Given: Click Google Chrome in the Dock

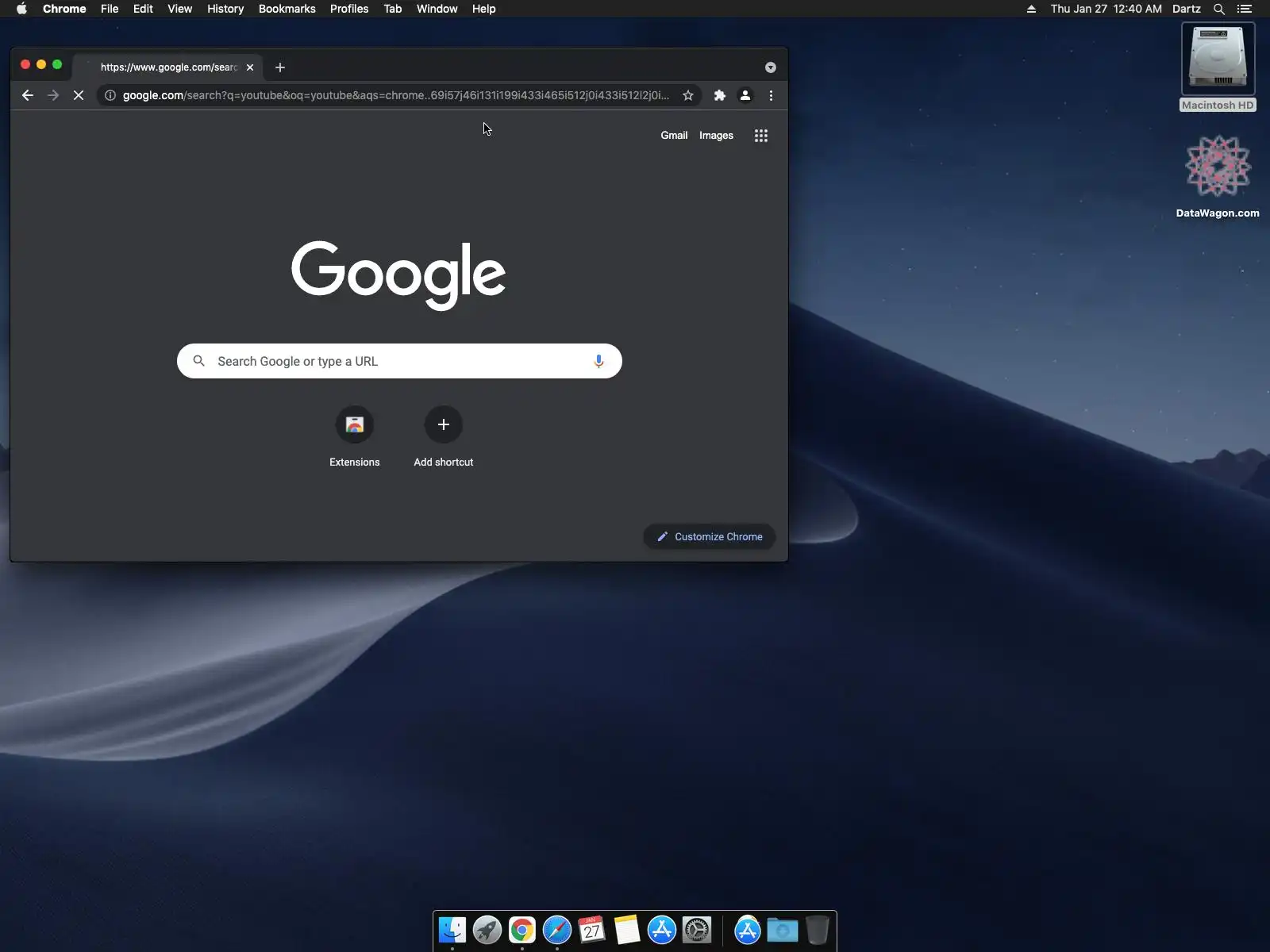Looking at the screenshot, I should [x=522, y=930].
